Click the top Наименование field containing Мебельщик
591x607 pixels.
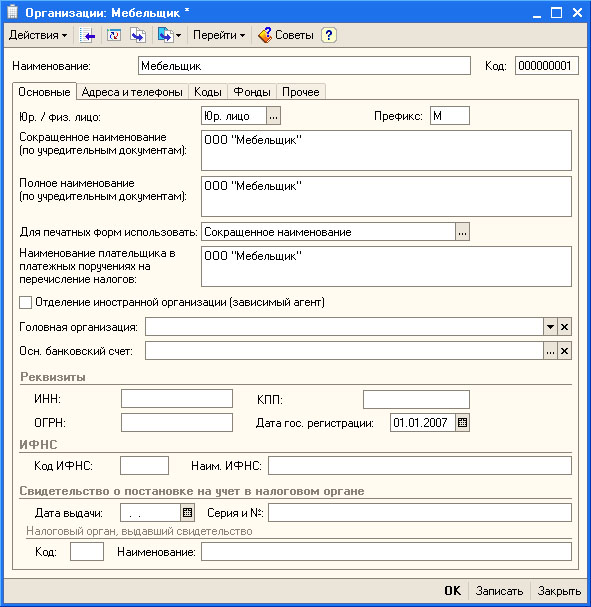[304, 66]
